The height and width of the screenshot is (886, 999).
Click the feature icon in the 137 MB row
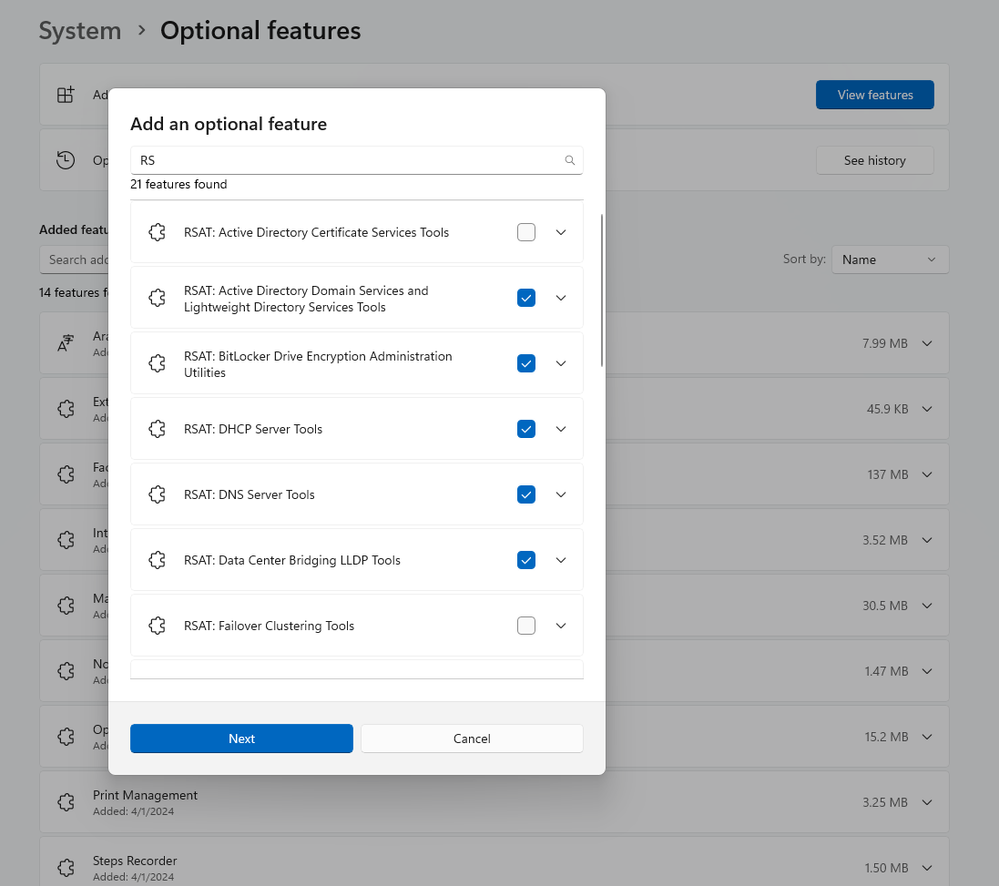pyautogui.click(x=66, y=475)
